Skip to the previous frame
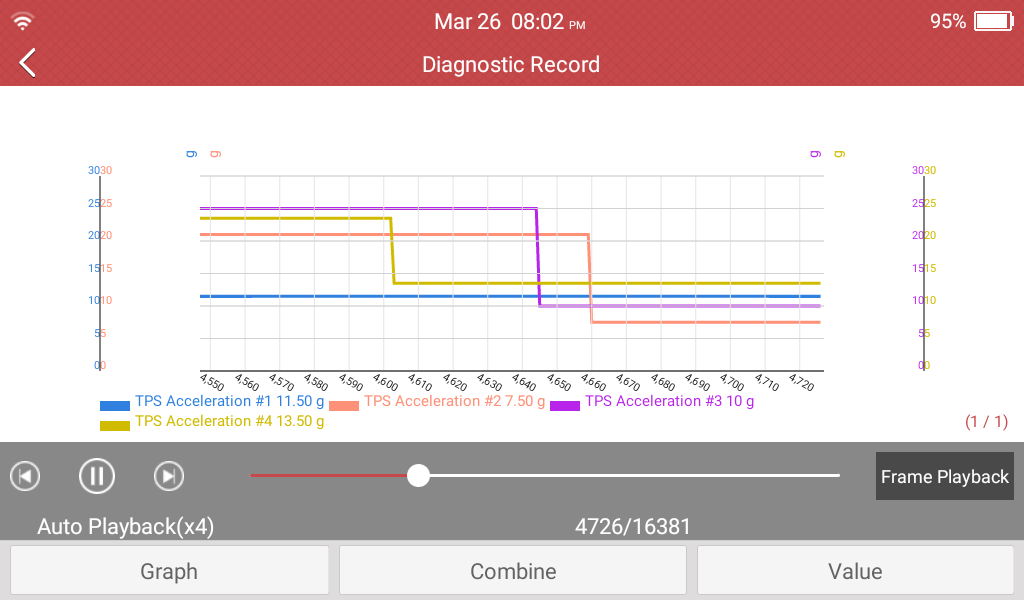 coord(25,476)
